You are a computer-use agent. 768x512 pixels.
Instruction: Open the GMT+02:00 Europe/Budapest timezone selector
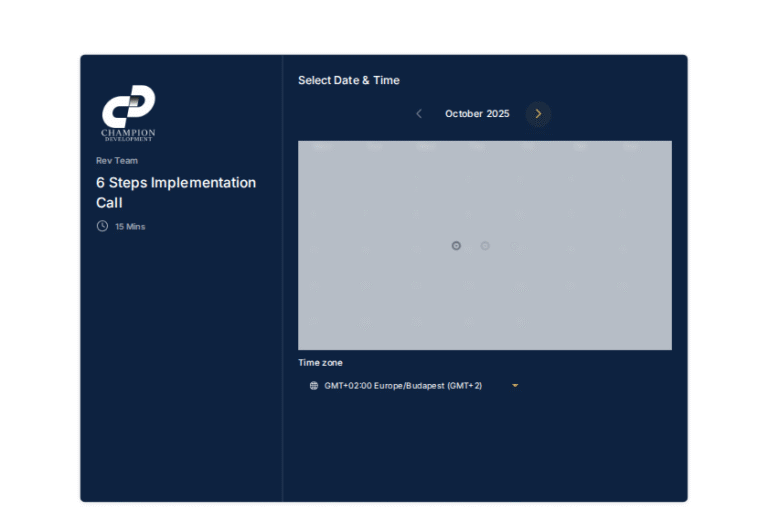click(x=403, y=386)
